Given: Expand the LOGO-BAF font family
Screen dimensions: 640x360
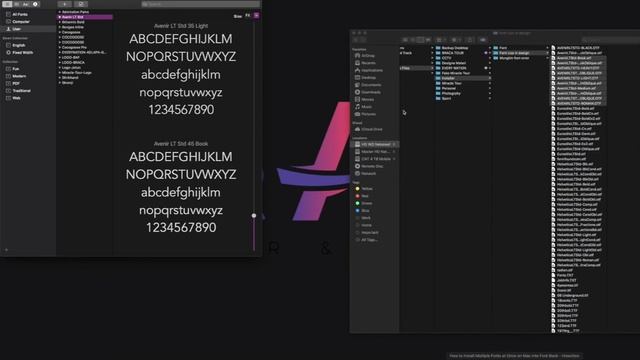Looking at the screenshot, I should coord(60,58).
